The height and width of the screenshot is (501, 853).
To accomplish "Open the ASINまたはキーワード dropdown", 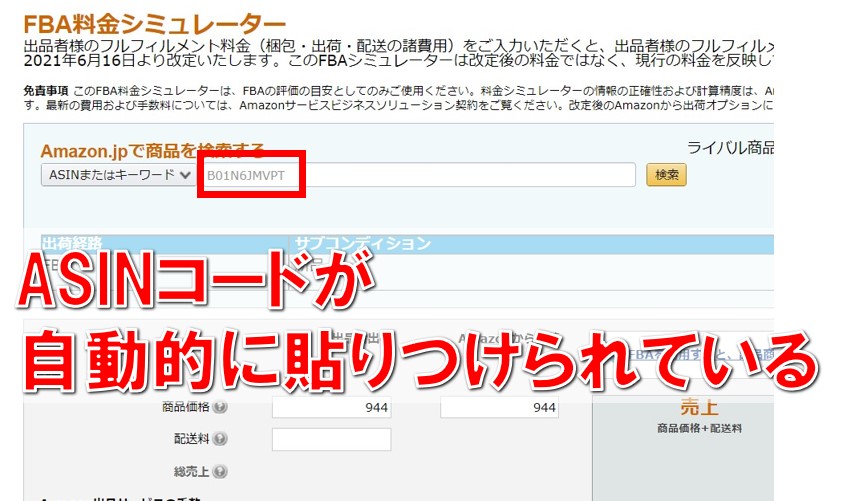I will coord(118,175).
